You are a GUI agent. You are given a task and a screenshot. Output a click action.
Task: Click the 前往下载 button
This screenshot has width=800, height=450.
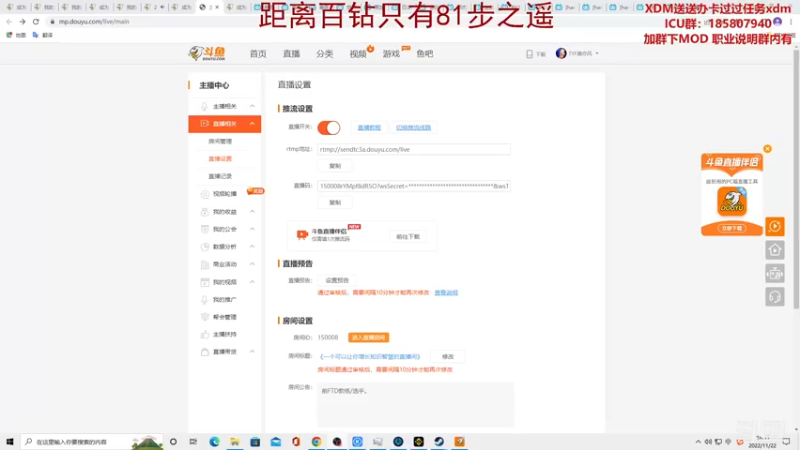click(408, 237)
